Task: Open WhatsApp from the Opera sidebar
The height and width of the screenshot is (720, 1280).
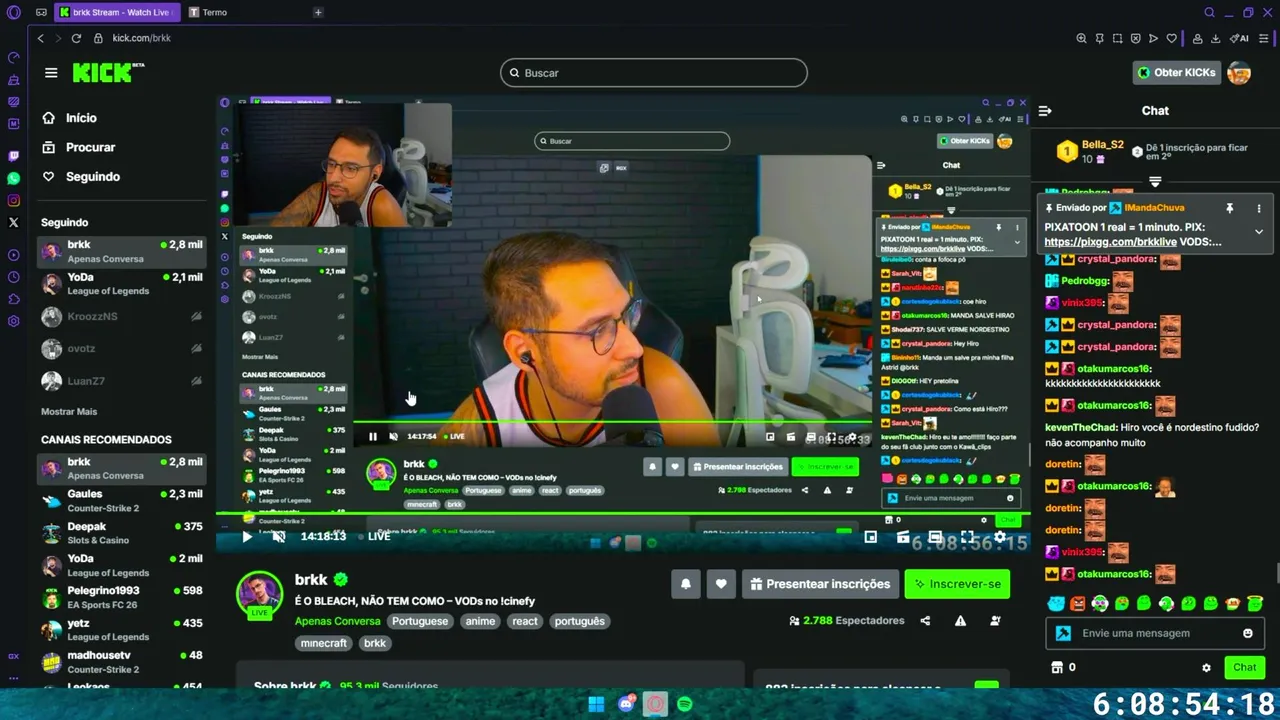Action: click(x=13, y=178)
